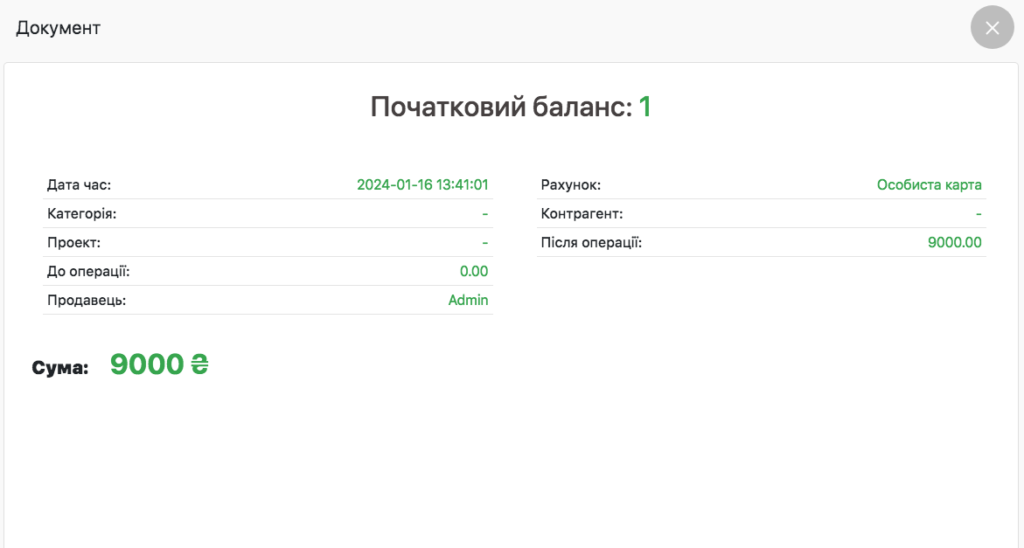Image resolution: width=1024 pixels, height=548 pixels.
Task: Click the 9000 ₴ total amount
Action: [158, 365]
